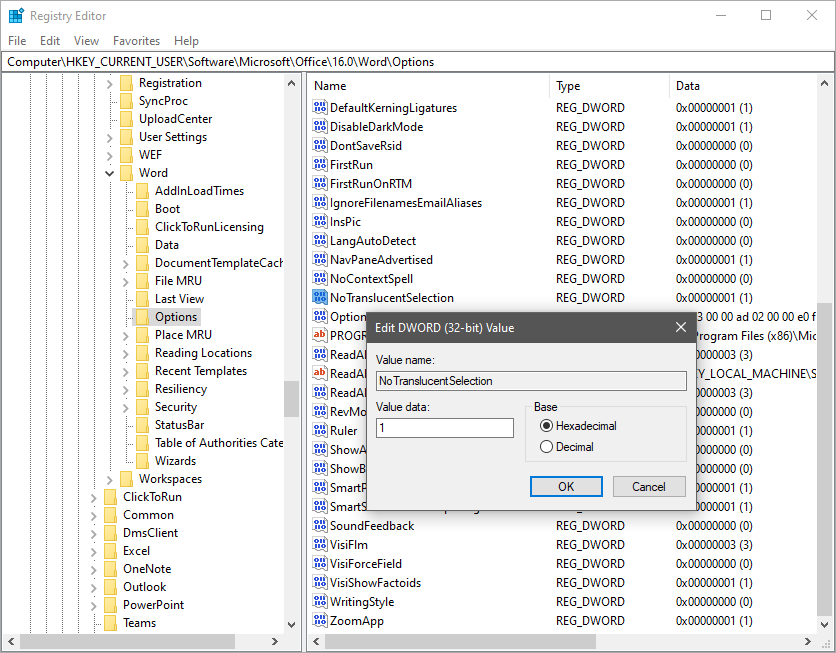Expand the Resiliency key

[x=125, y=390]
